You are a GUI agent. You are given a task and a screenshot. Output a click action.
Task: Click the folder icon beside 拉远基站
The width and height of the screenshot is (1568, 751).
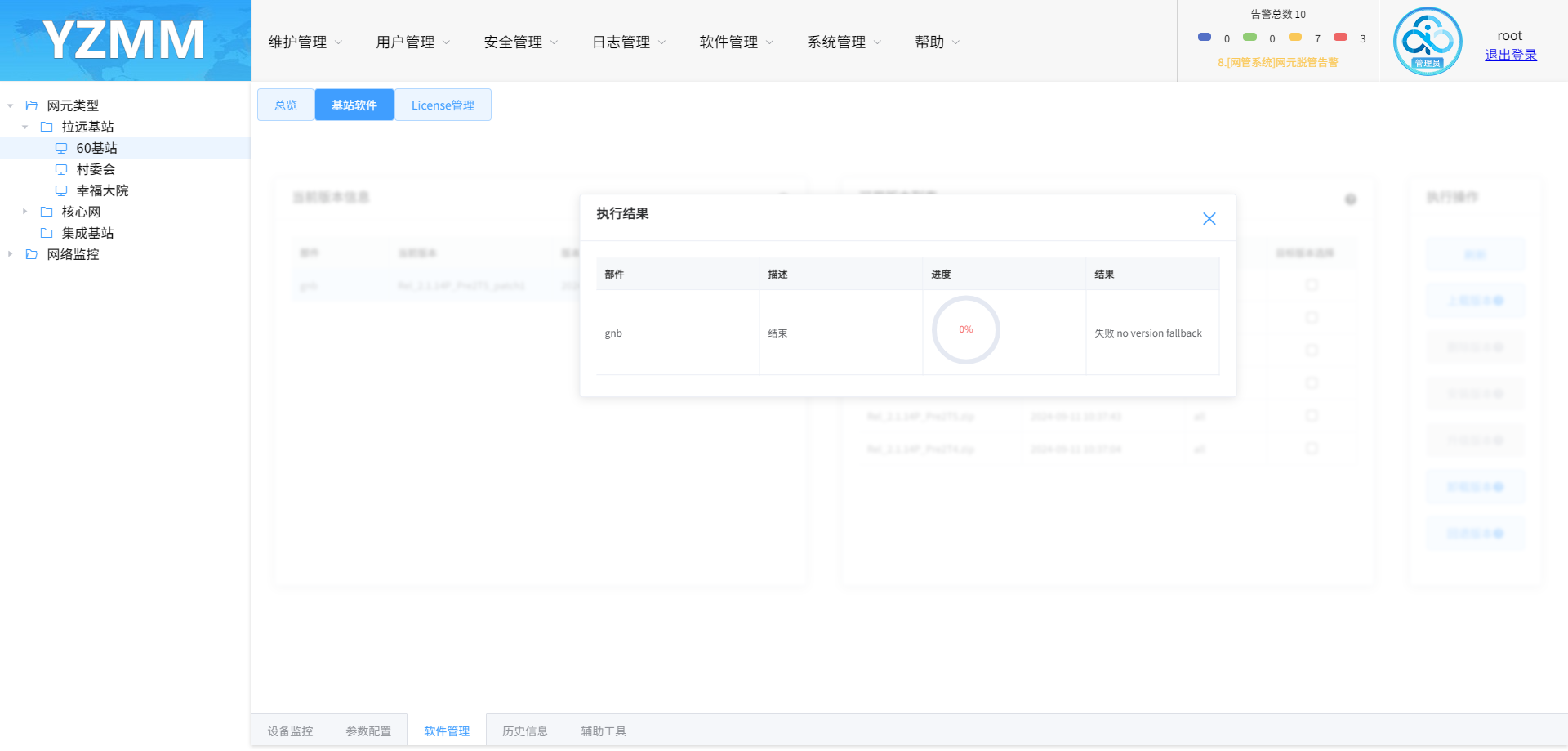(x=47, y=127)
